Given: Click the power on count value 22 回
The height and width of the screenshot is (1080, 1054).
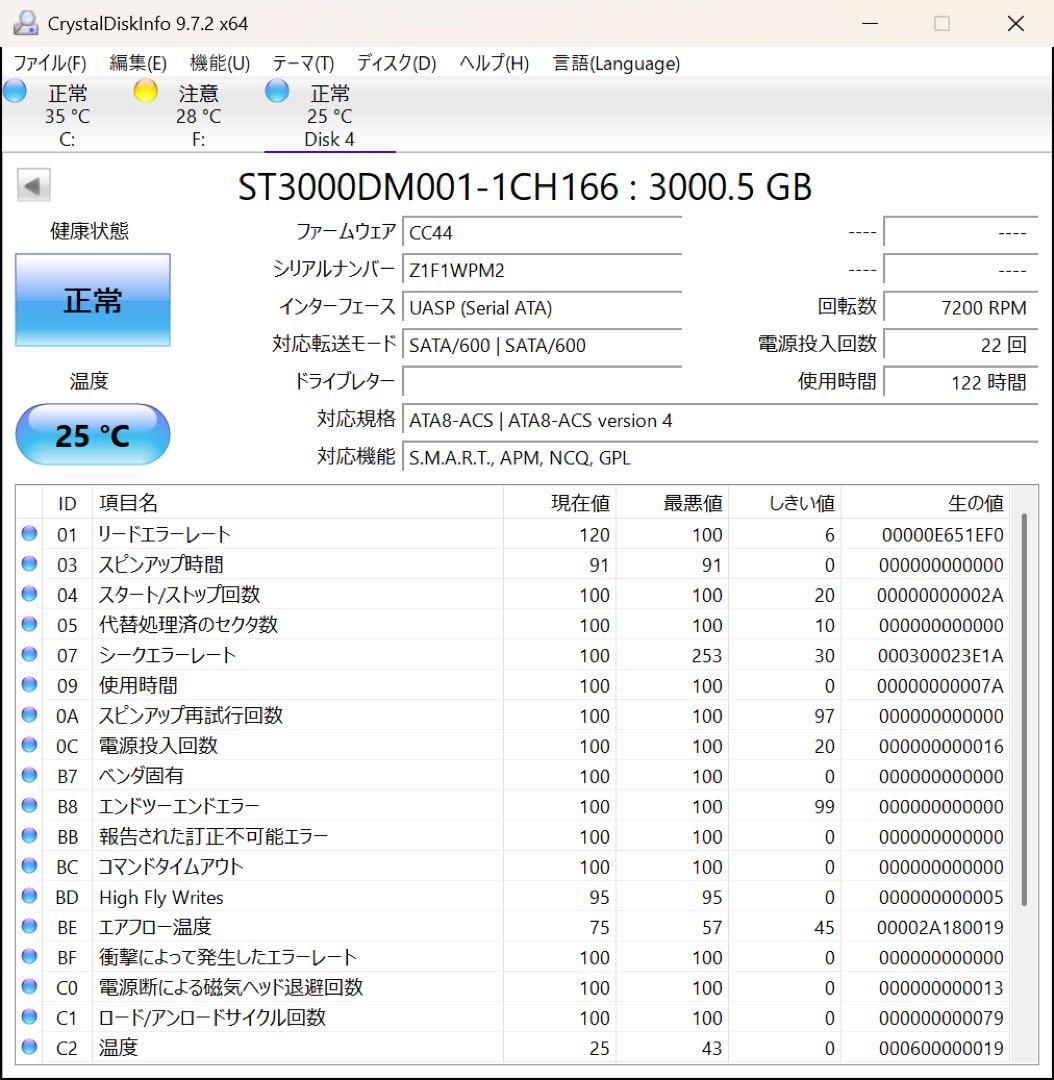Looking at the screenshot, I should (x=961, y=344).
